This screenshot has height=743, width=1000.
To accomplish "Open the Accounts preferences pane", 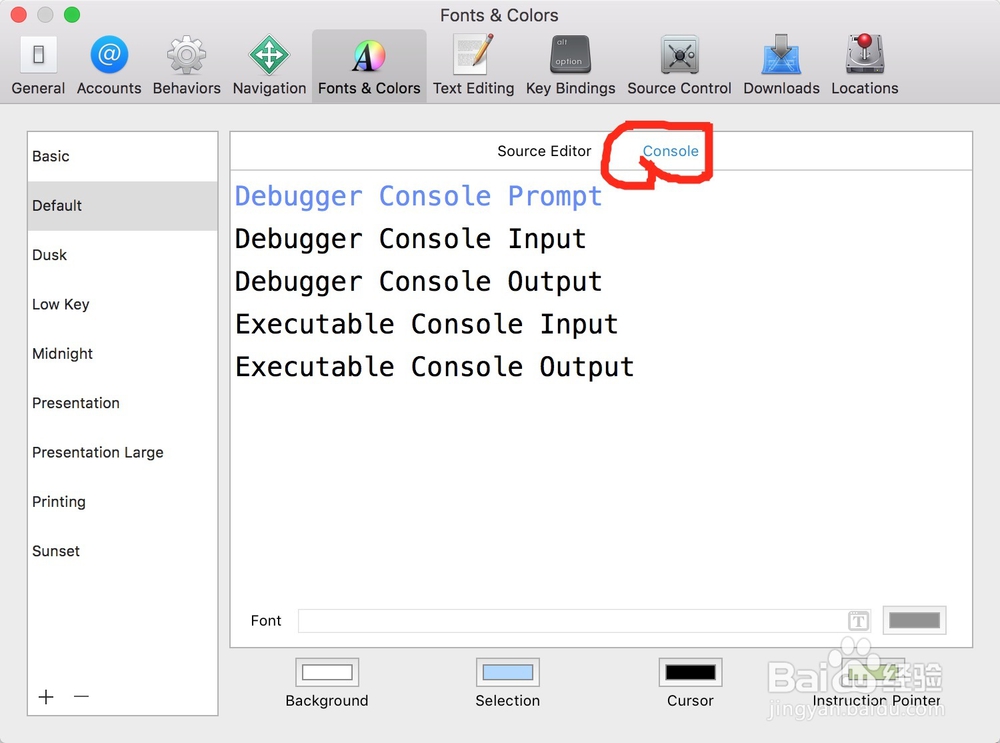I will (x=109, y=65).
